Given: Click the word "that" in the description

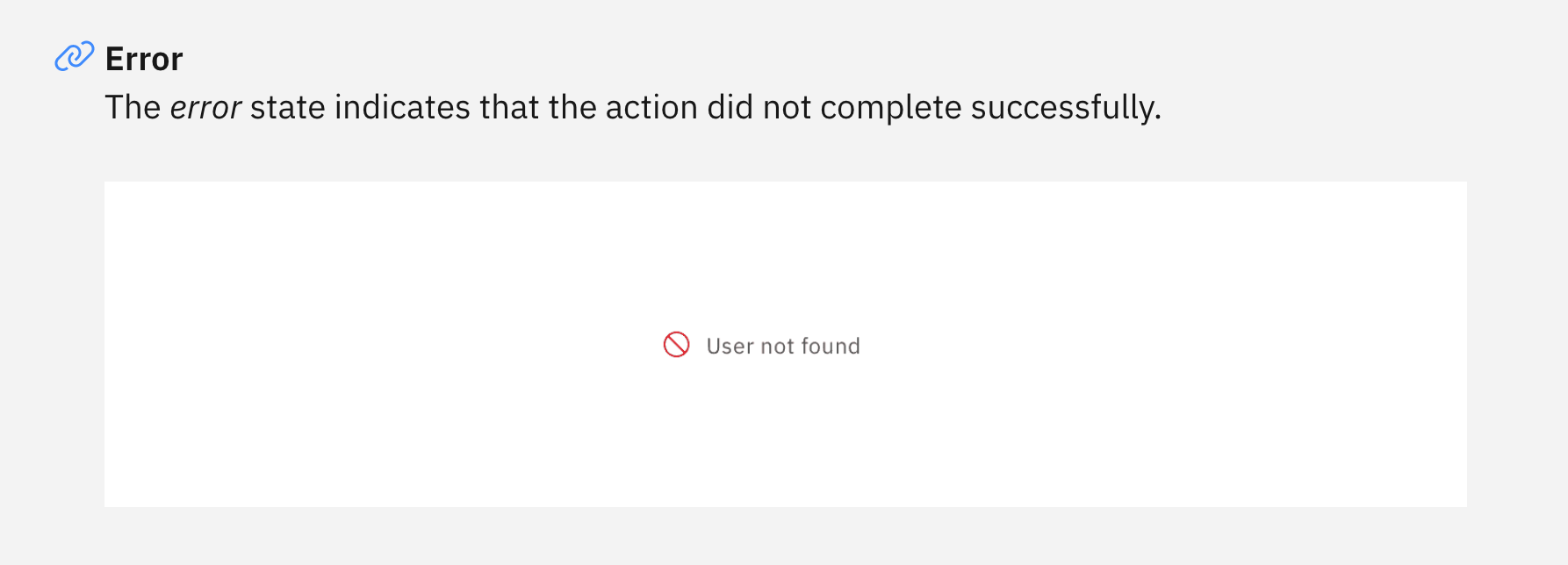Looking at the screenshot, I should (509, 108).
